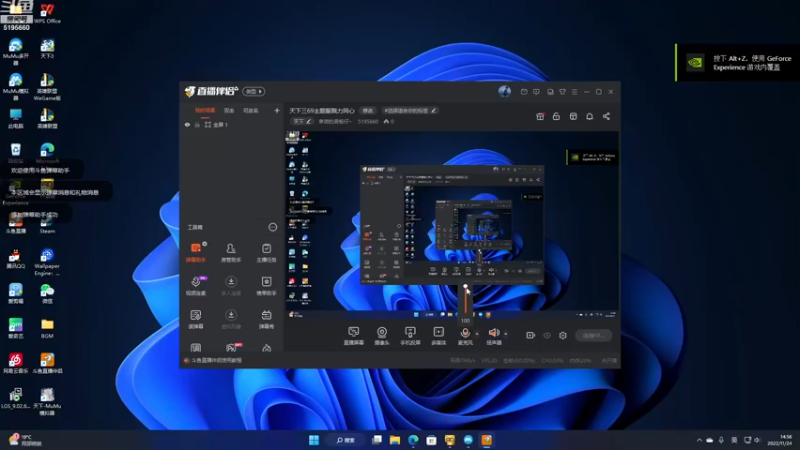
Task: Click the microphone volume slider handle
Action: [465, 286]
